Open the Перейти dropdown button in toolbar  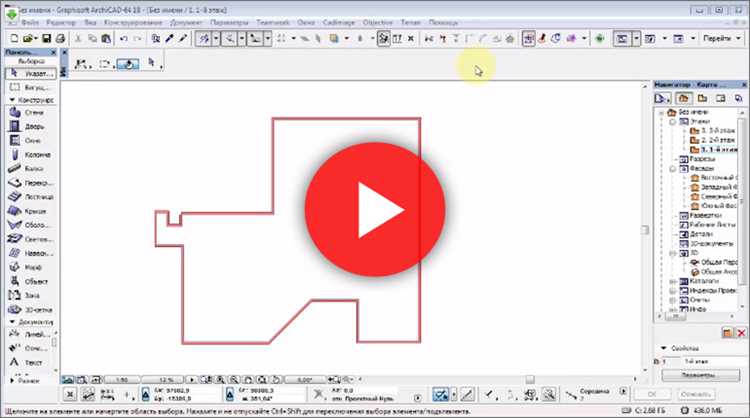click(722, 38)
